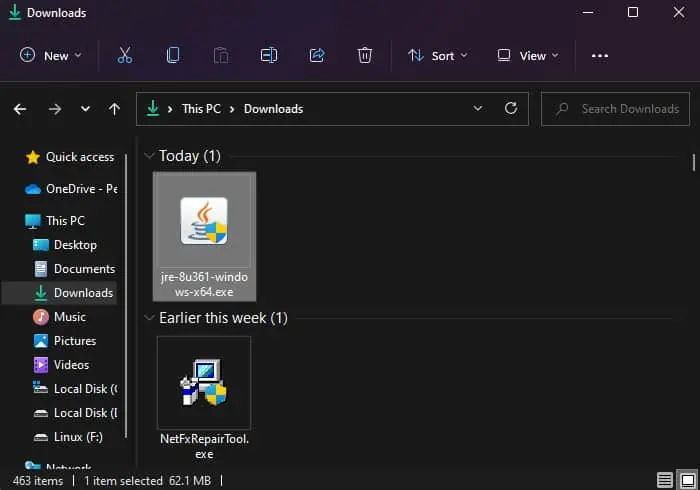Click the Rename icon in toolbar

[x=269, y=56]
